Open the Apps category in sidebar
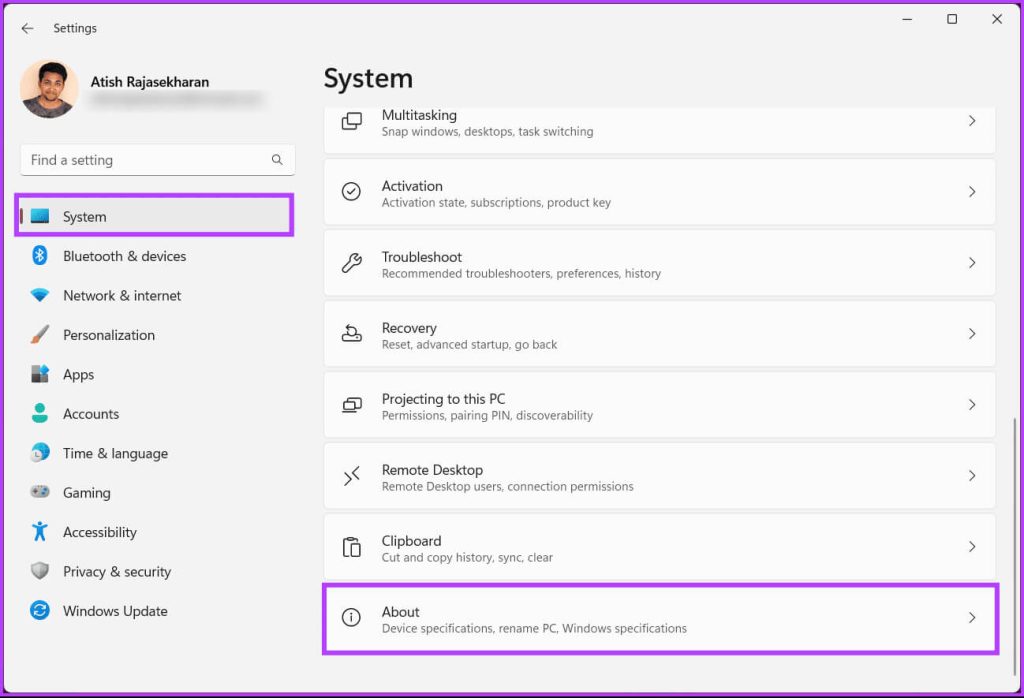1024x698 pixels. tap(78, 375)
